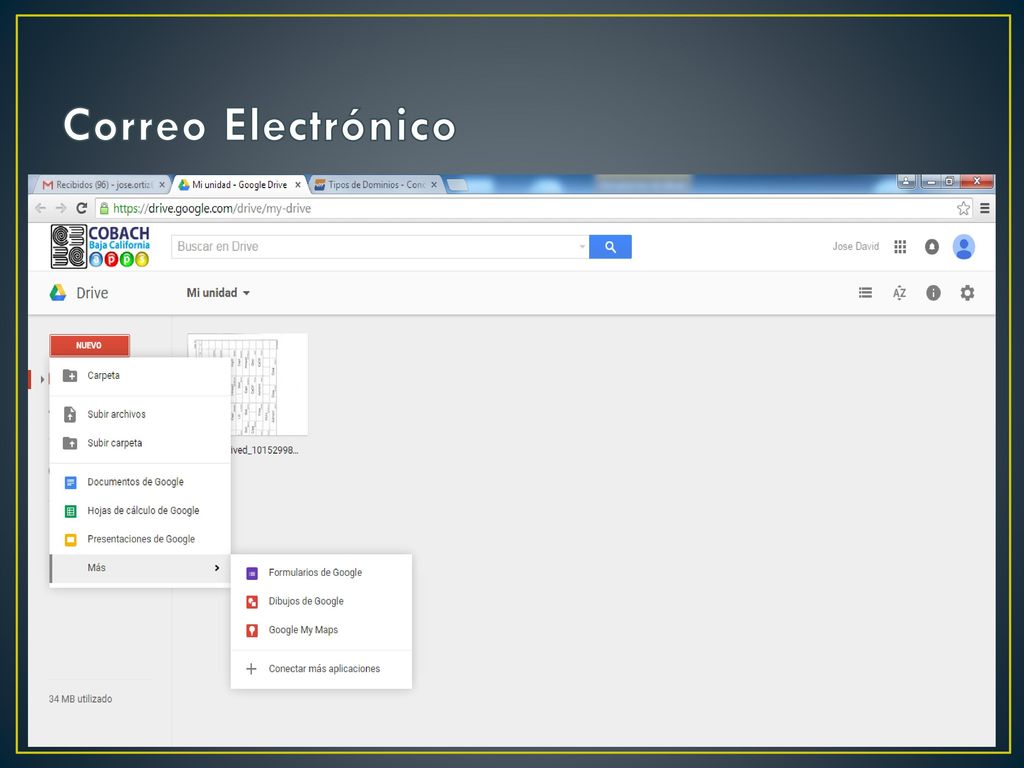Switch to the Mi unidad Google Drive tab
This screenshot has width=1024, height=768.
click(x=239, y=185)
